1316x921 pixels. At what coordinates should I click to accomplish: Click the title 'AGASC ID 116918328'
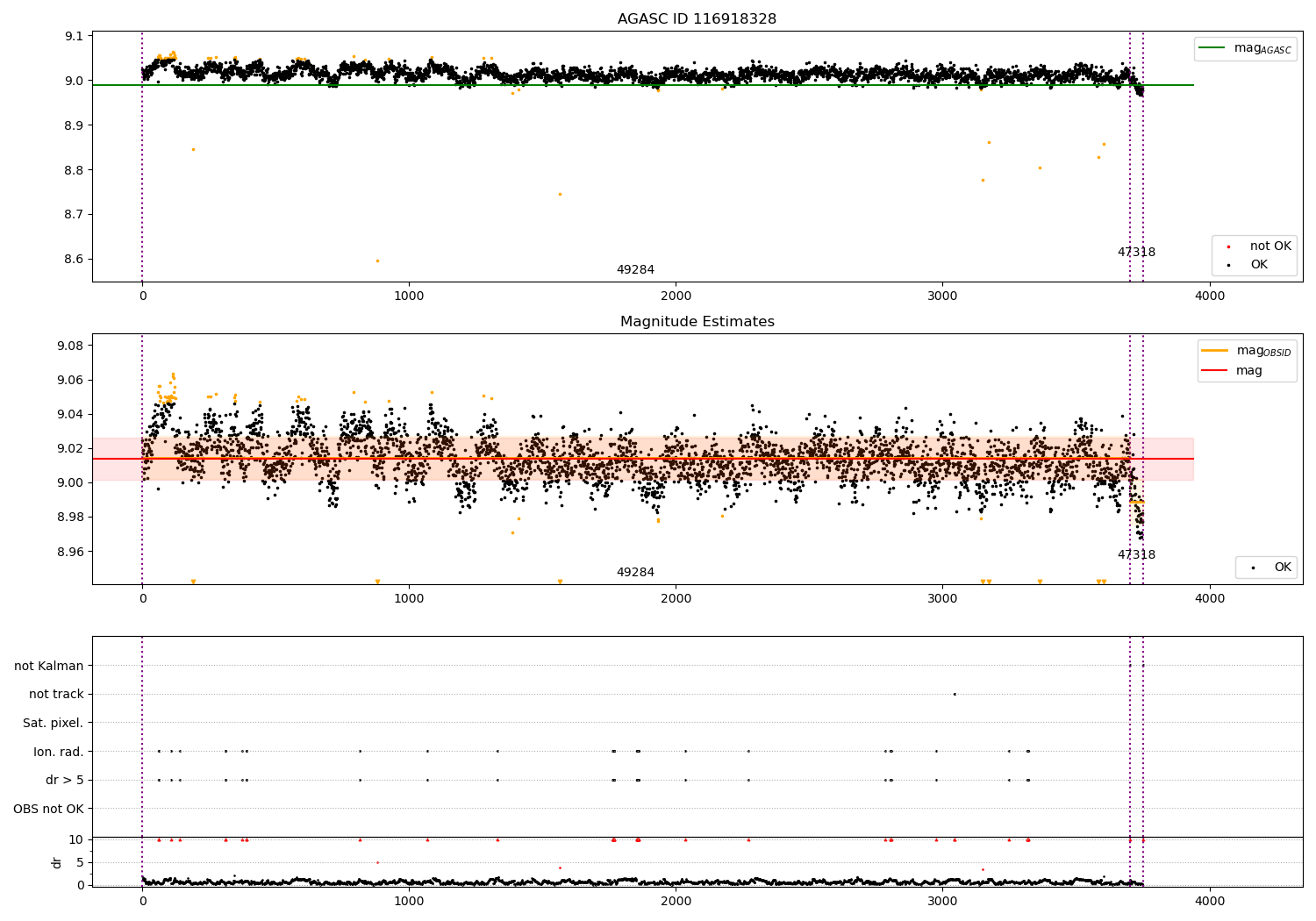pyautogui.click(x=697, y=19)
